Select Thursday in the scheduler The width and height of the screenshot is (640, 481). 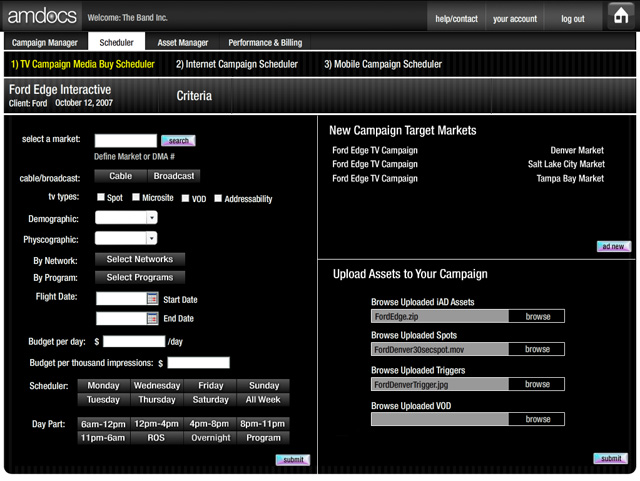point(157,399)
